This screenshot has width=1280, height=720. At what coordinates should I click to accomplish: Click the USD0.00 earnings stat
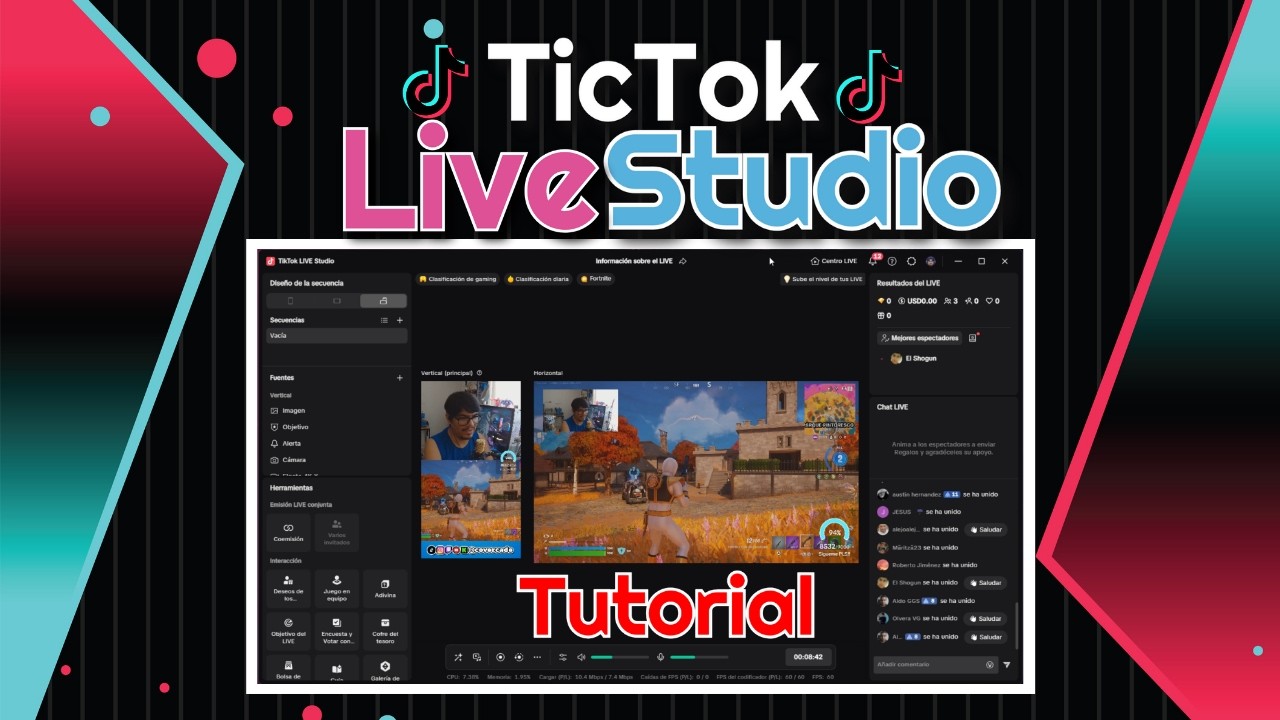tap(918, 301)
